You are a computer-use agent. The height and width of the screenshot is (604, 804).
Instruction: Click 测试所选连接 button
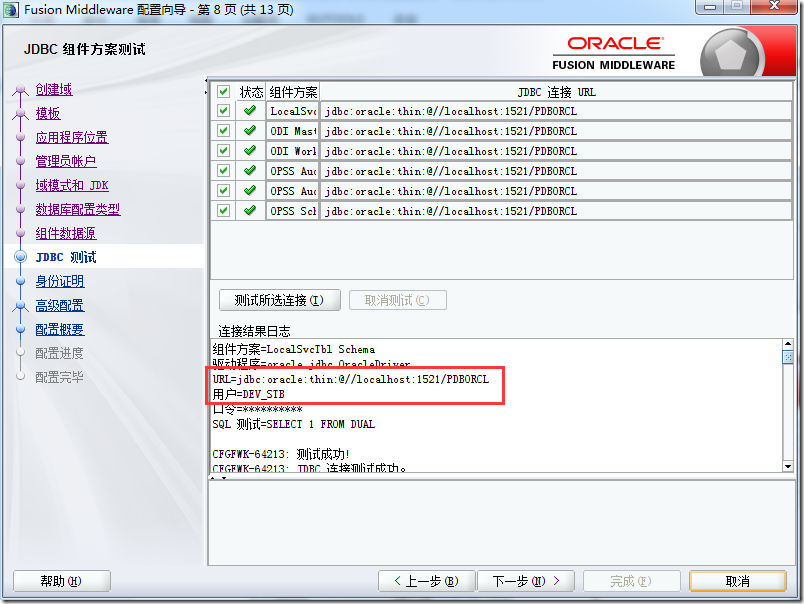coord(279,300)
